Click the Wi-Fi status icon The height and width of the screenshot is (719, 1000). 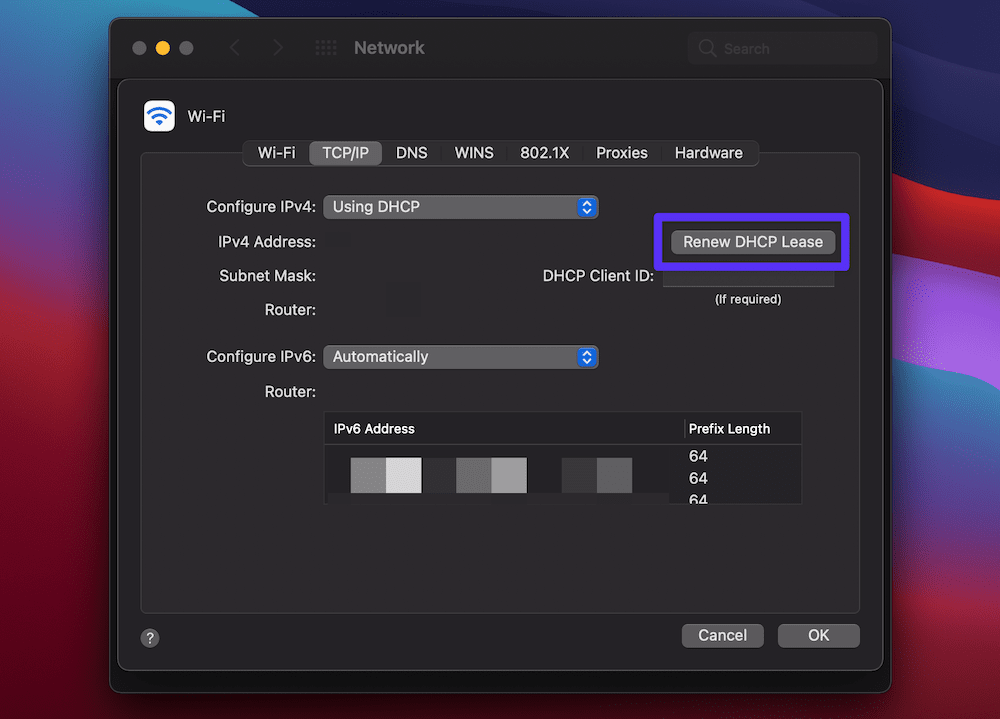(x=159, y=116)
